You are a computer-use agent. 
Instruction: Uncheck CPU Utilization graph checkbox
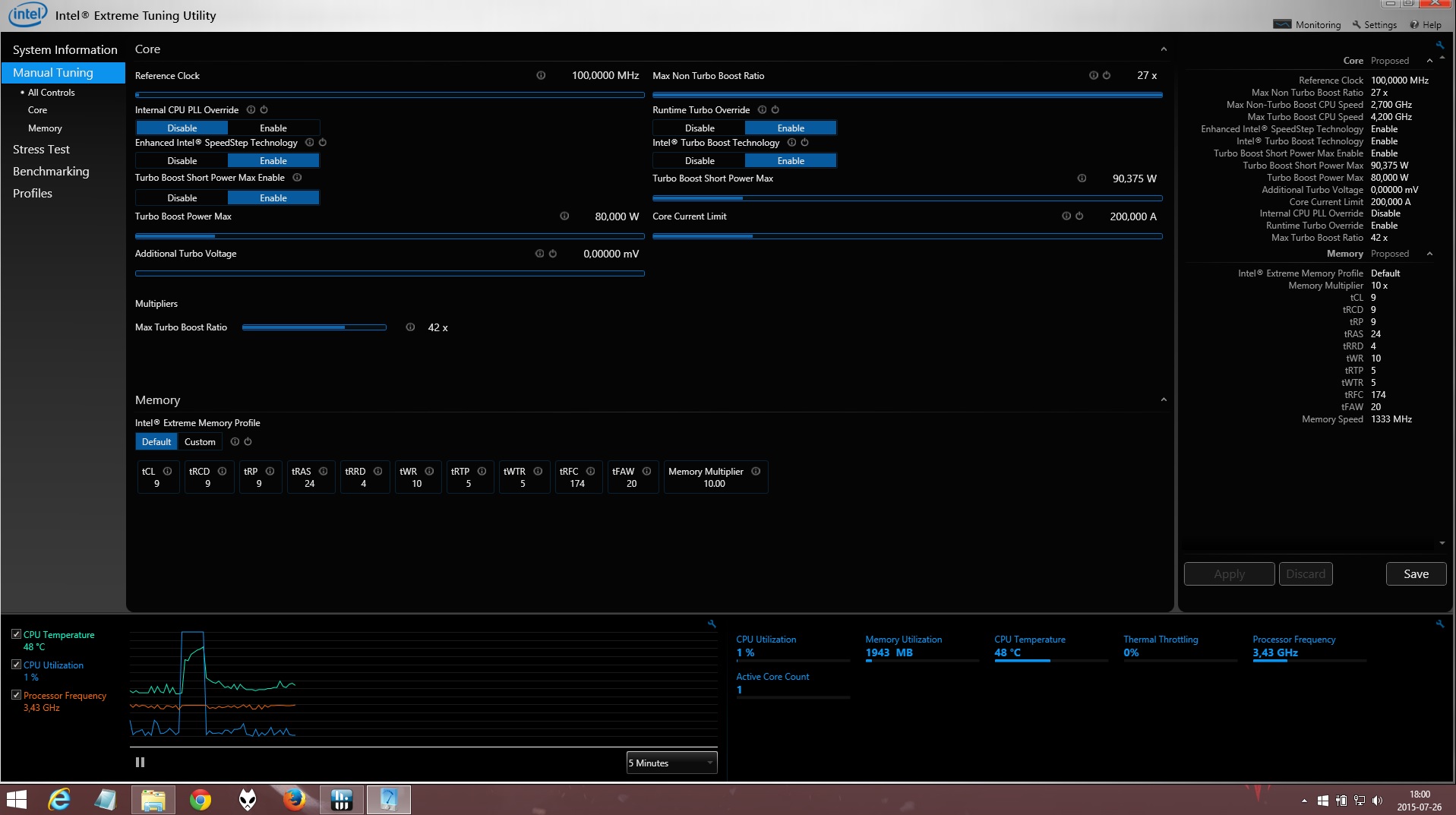(x=16, y=664)
